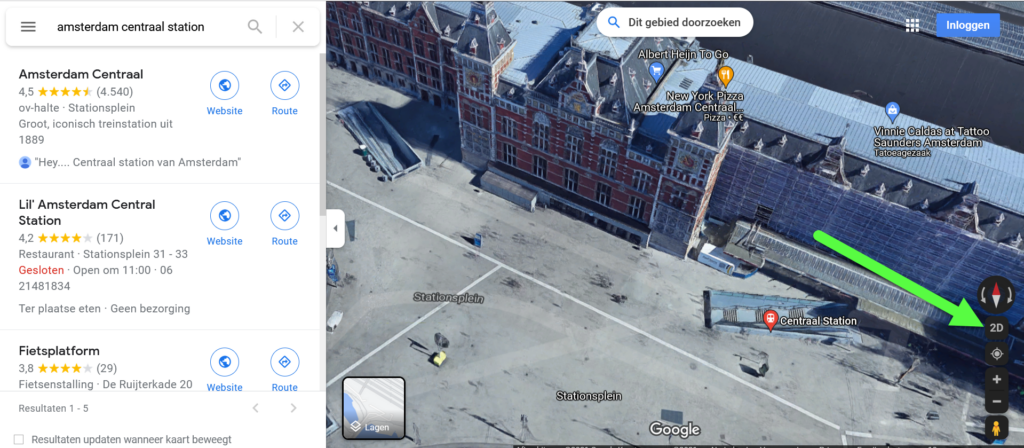Screen dimensions: 1024x448
Task: Zoom out on the map
Action: coord(996,402)
